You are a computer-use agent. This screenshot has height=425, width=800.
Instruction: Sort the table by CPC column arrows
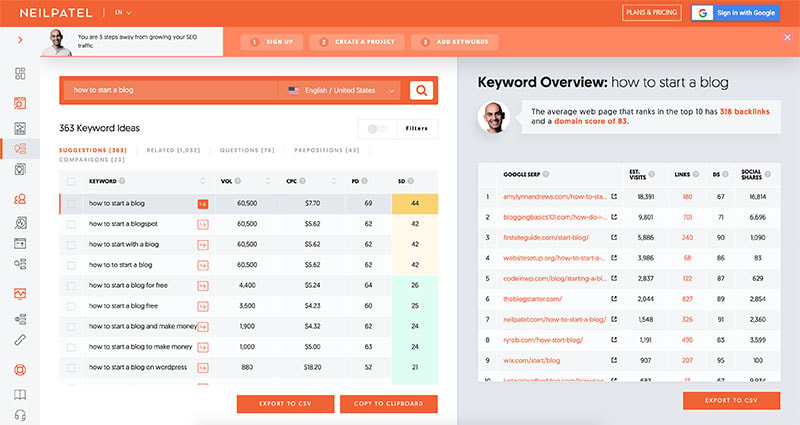coord(334,181)
